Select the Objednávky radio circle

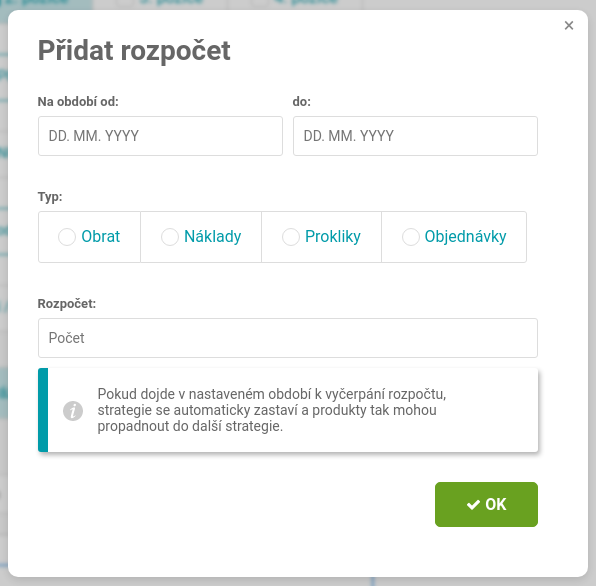point(411,237)
